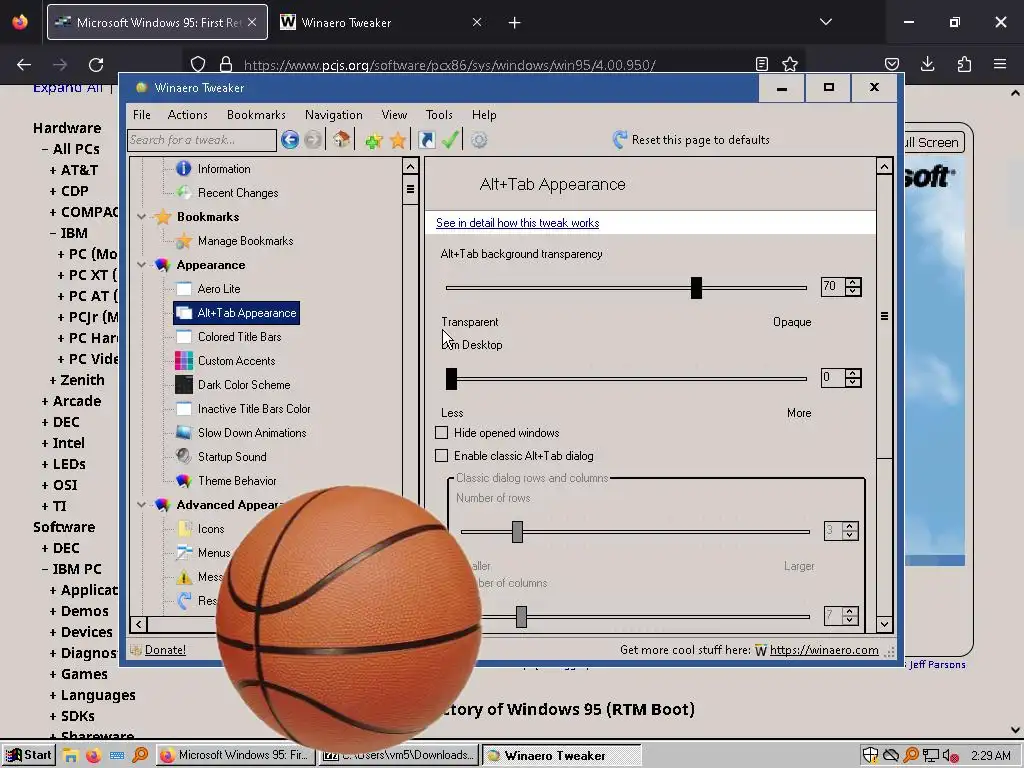Click the yellow Bookmarks star toolbar icon
This screenshot has height=768, width=1024.
click(x=398, y=140)
